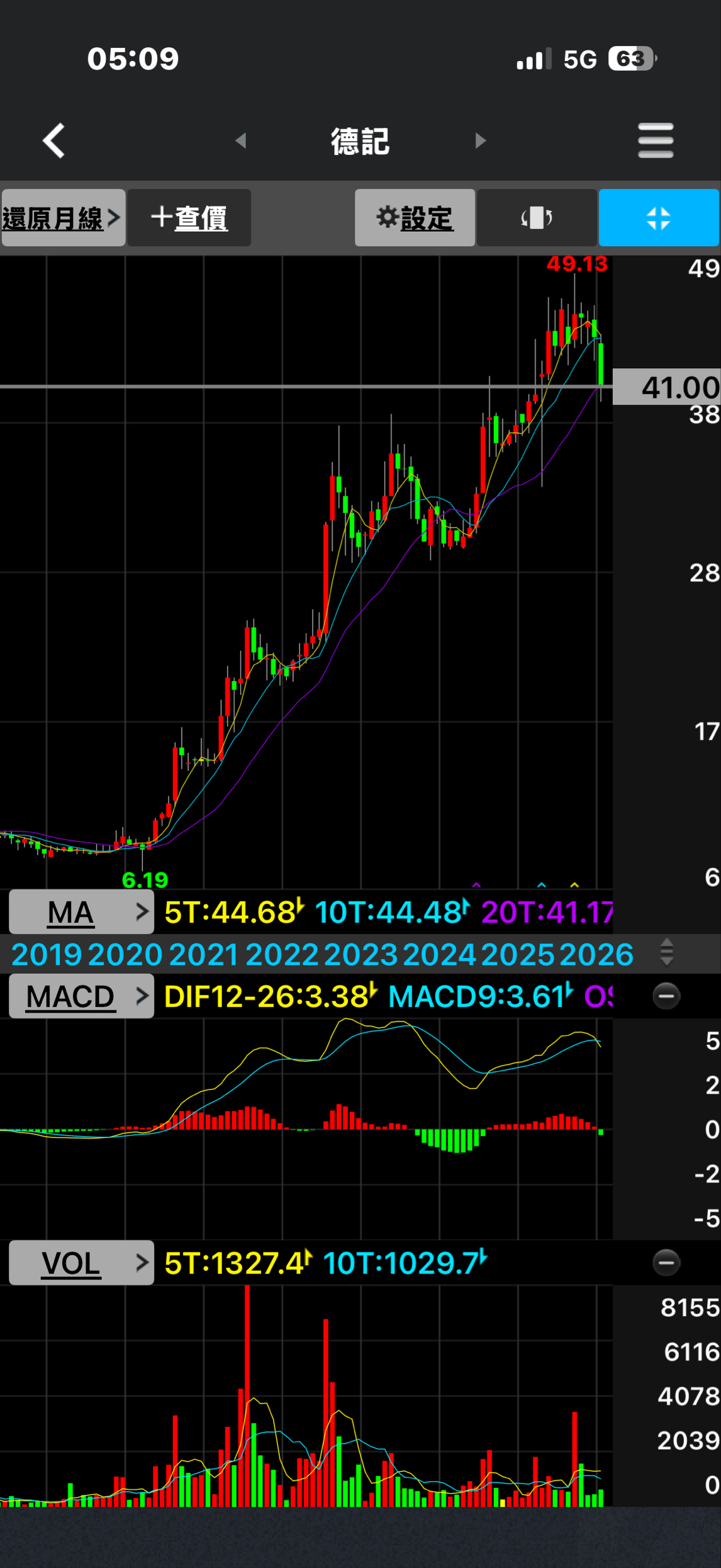Open 設定 chart settings
721x1568 pixels.
(x=415, y=218)
